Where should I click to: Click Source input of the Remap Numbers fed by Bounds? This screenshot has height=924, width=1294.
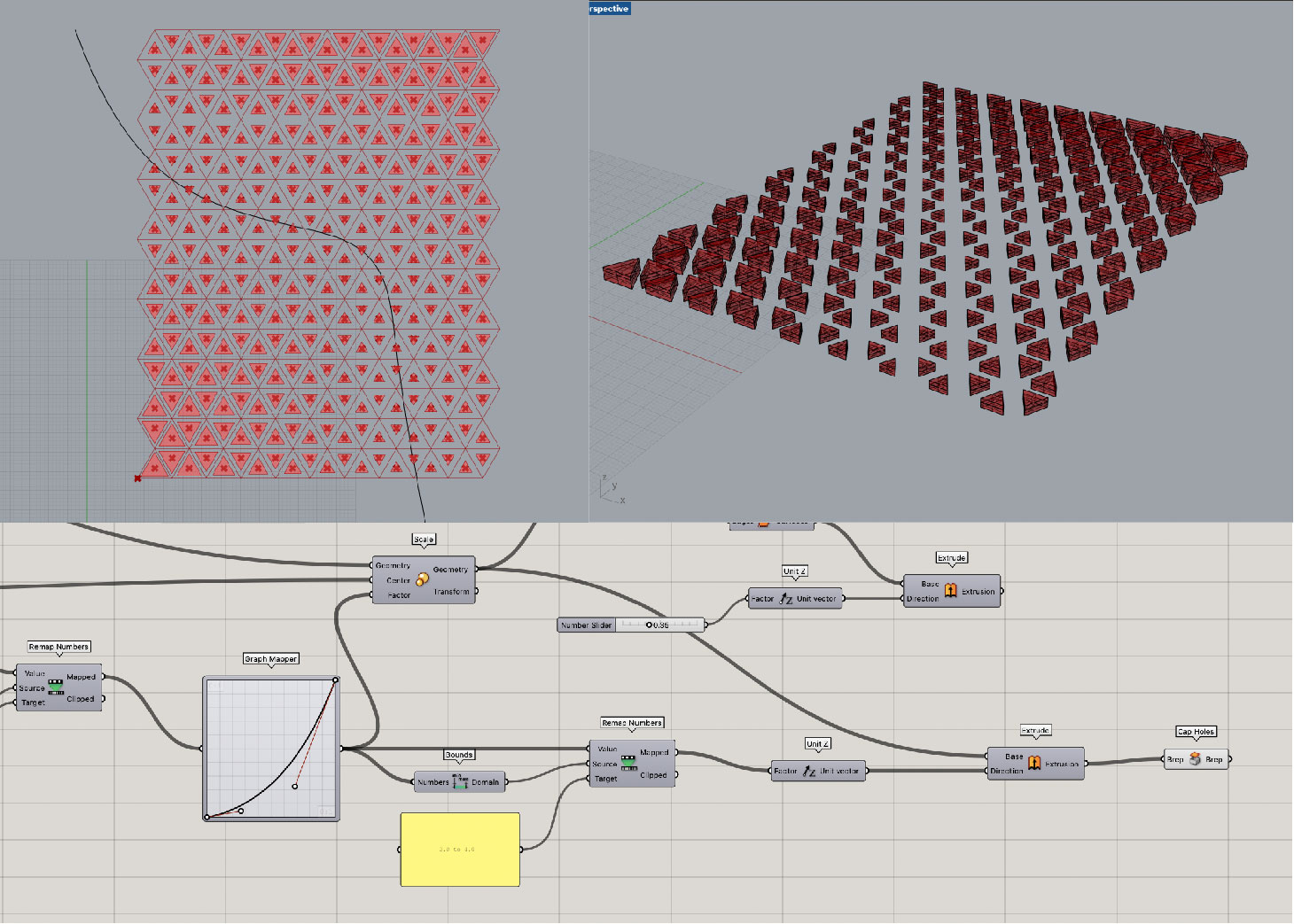coord(604,764)
